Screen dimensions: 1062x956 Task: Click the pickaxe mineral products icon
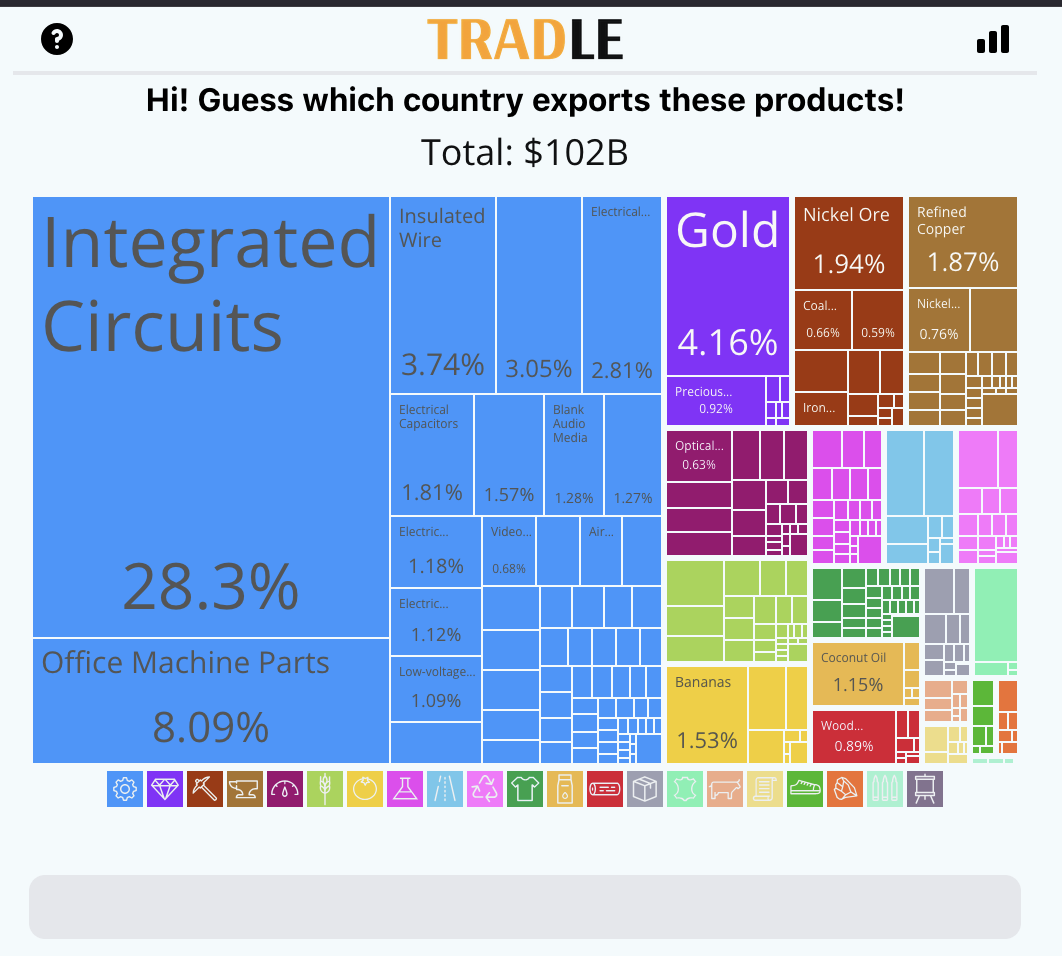point(205,789)
